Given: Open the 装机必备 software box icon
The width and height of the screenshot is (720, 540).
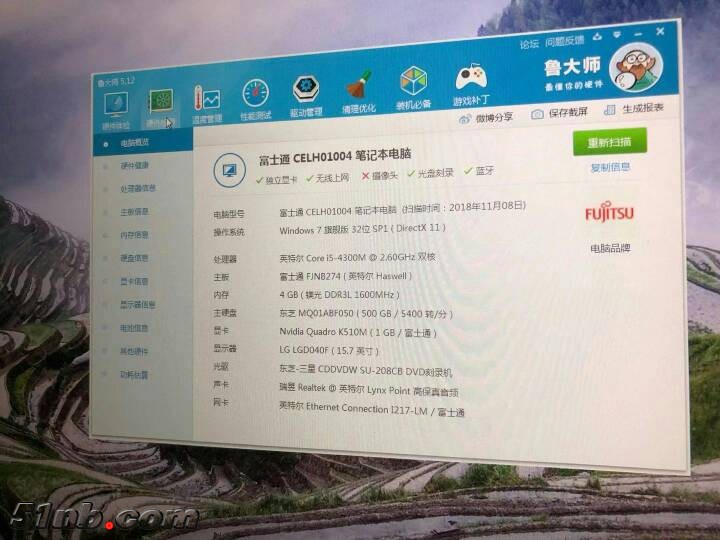Looking at the screenshot, I should 413,87.
